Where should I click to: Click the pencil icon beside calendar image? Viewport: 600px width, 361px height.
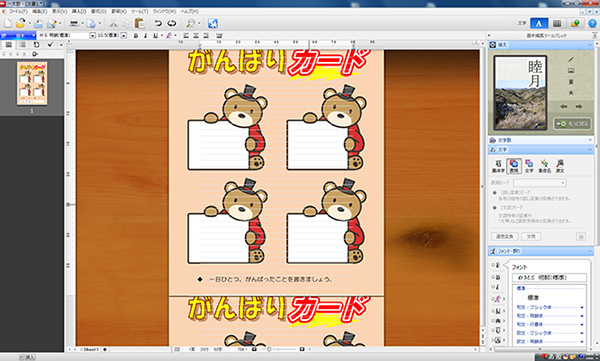(571, 59)
